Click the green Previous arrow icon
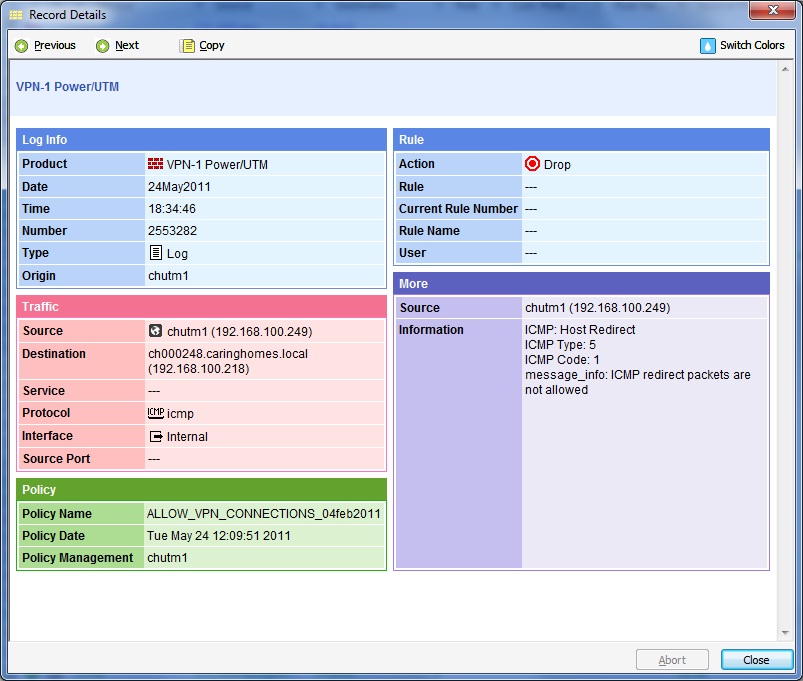Viewport: 803px width, 681px height. (x=22, y=46)
